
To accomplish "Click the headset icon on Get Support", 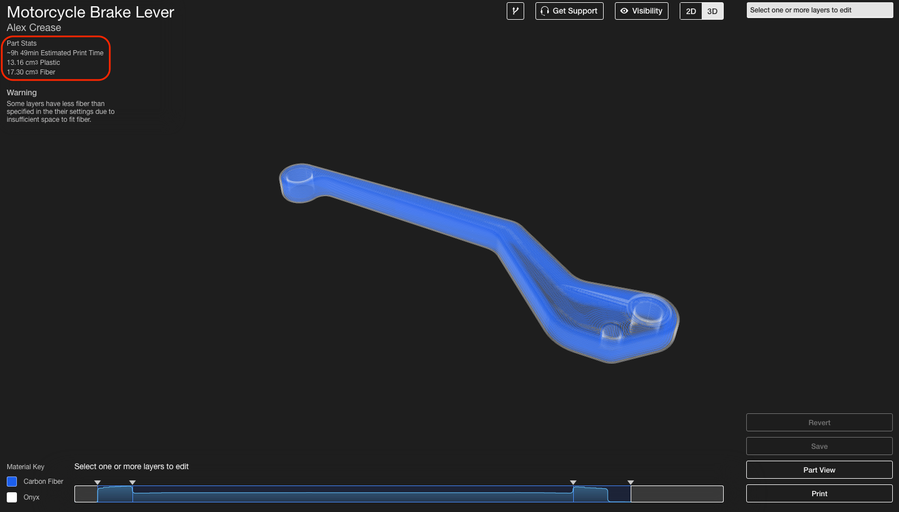I will [x=545, y=11].
